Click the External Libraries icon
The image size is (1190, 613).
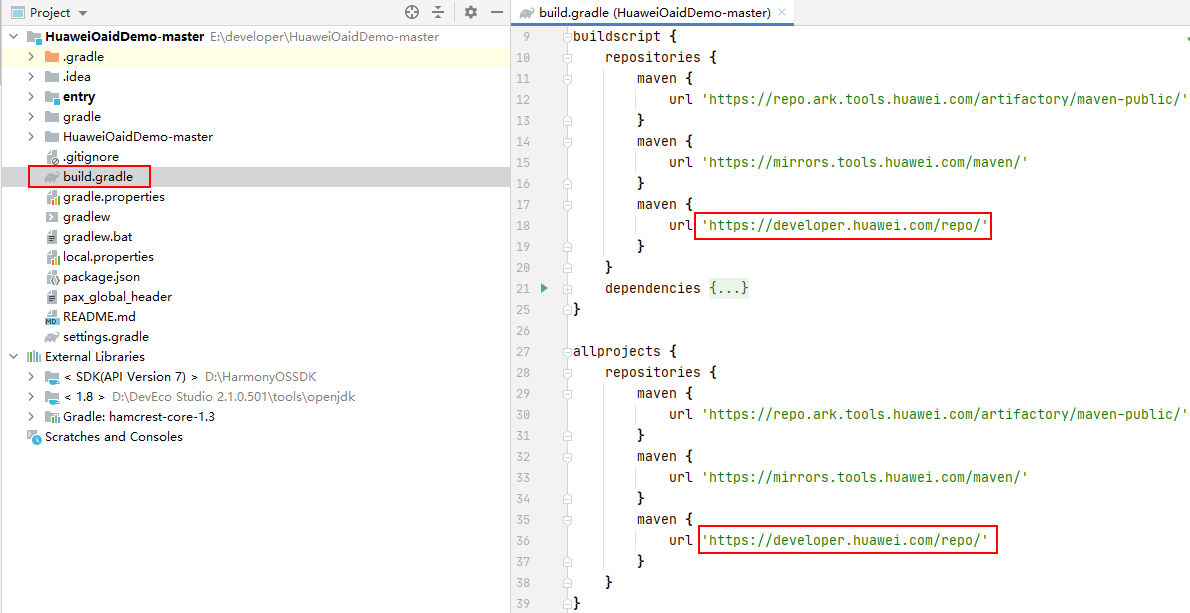(x=34, y=357)
